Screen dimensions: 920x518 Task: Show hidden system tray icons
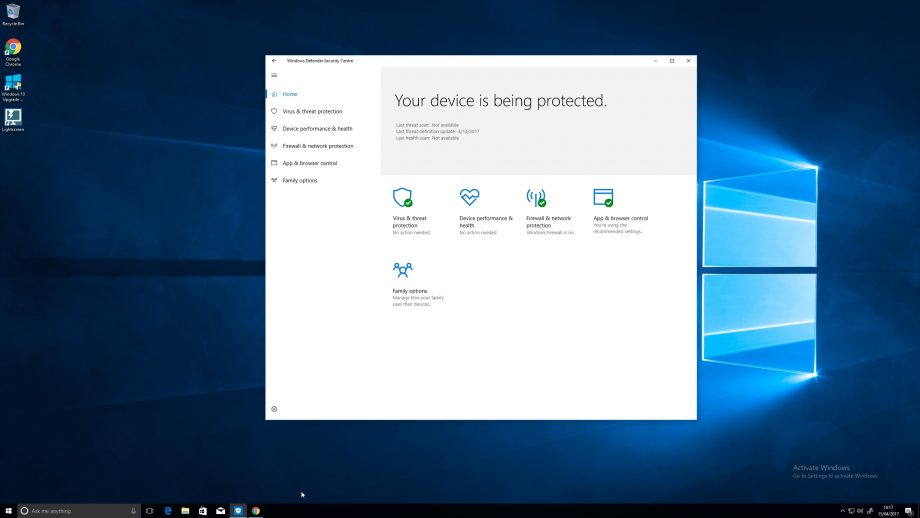pos(843,511)
